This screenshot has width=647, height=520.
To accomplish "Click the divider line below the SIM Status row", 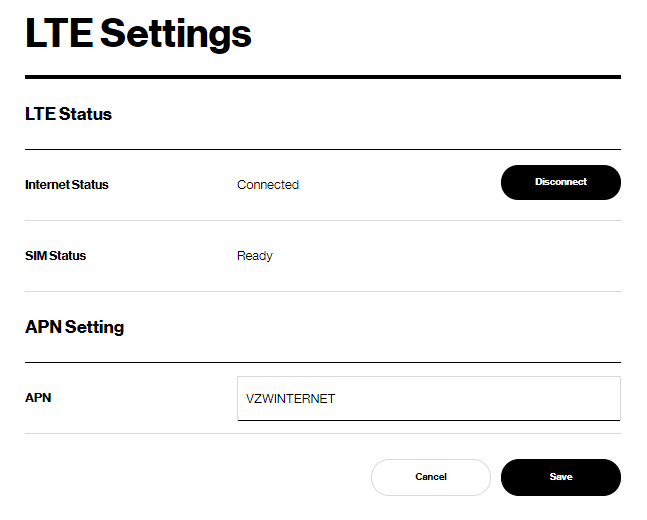I will [322, 291].
